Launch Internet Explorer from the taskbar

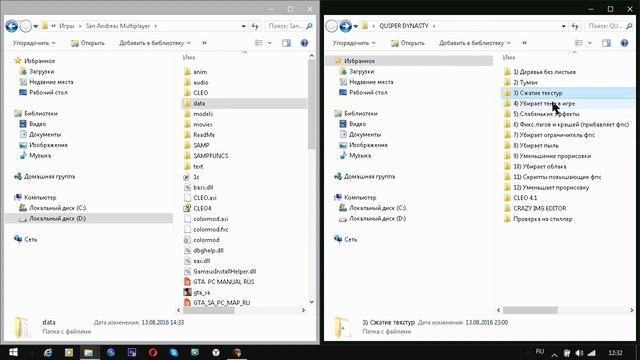(48, 352)
